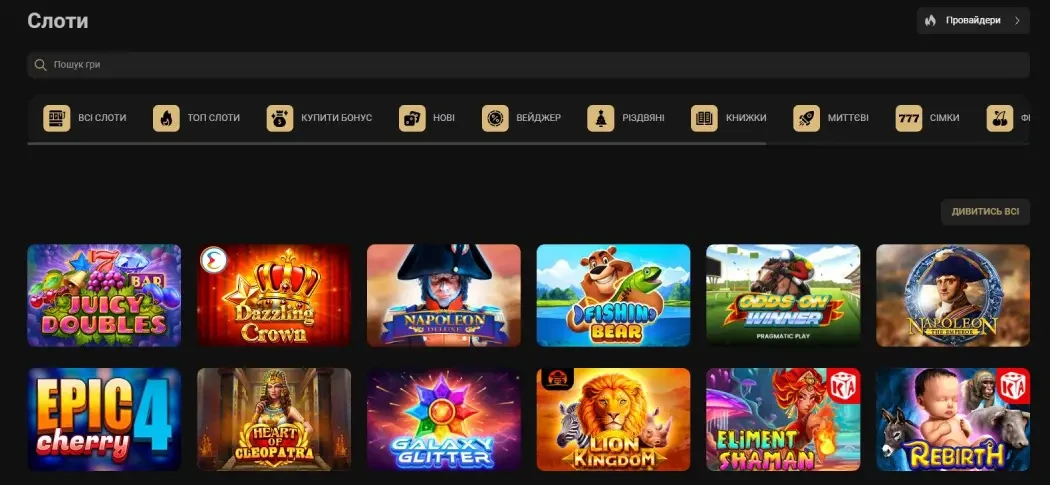Click the flame icon next to ТОП СЛОТИ
1050x485 pixels.
click(166, 118)
